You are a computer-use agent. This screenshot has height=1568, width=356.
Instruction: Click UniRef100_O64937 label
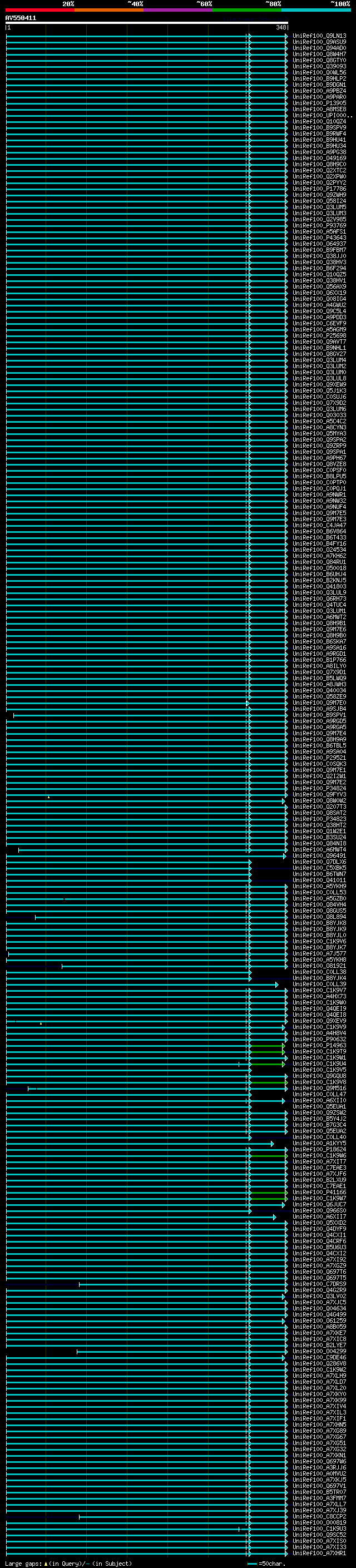(x=319, y=244)
